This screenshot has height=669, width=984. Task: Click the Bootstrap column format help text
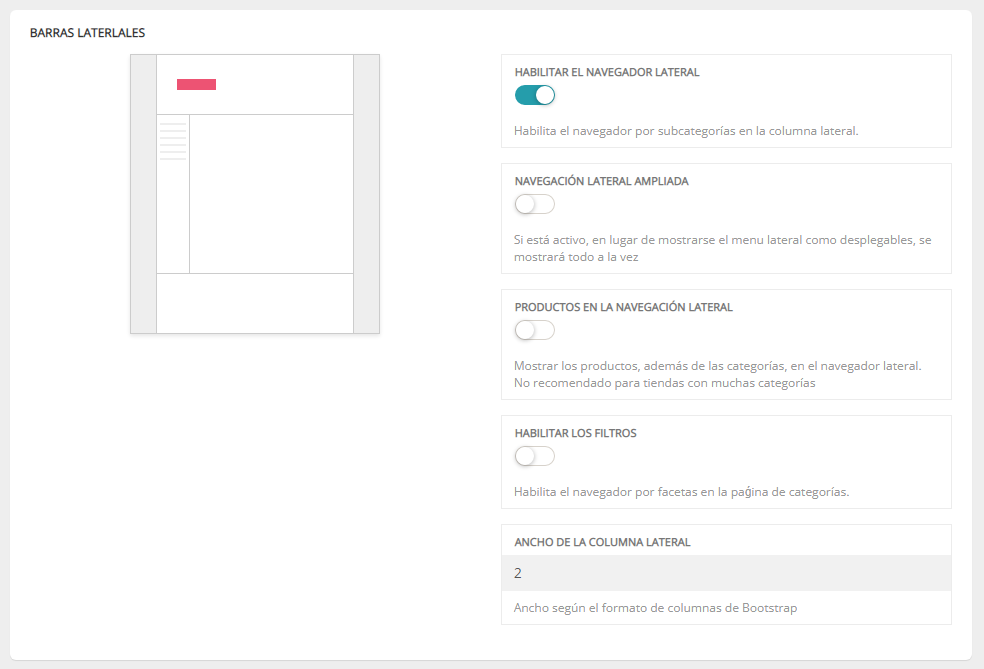(655, 608)
